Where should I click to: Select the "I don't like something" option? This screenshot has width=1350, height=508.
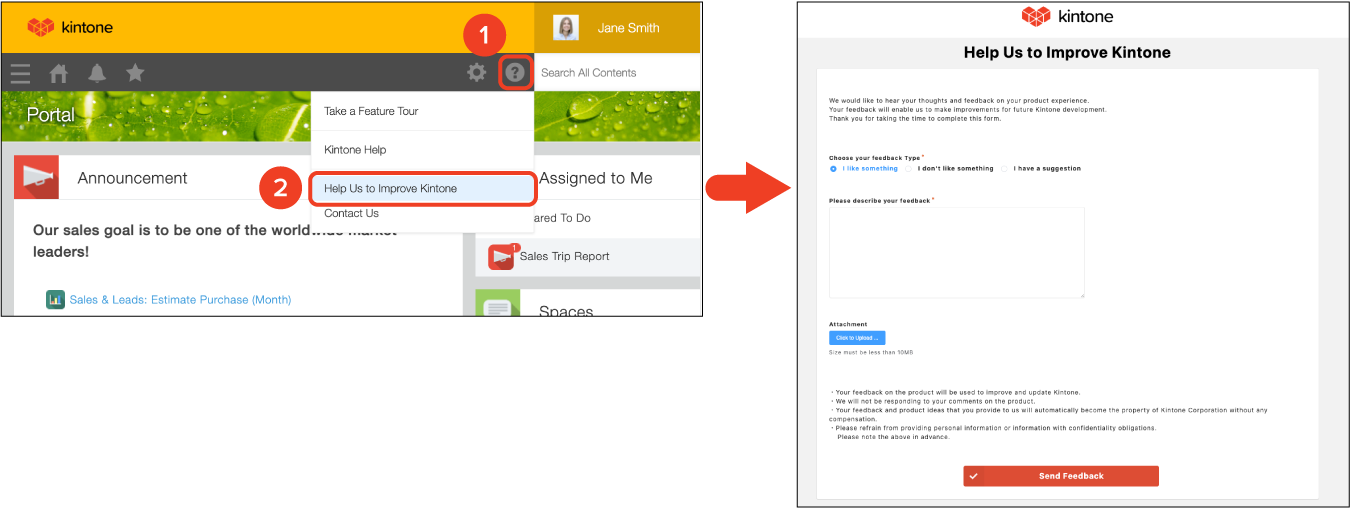(x=909, y=169)
